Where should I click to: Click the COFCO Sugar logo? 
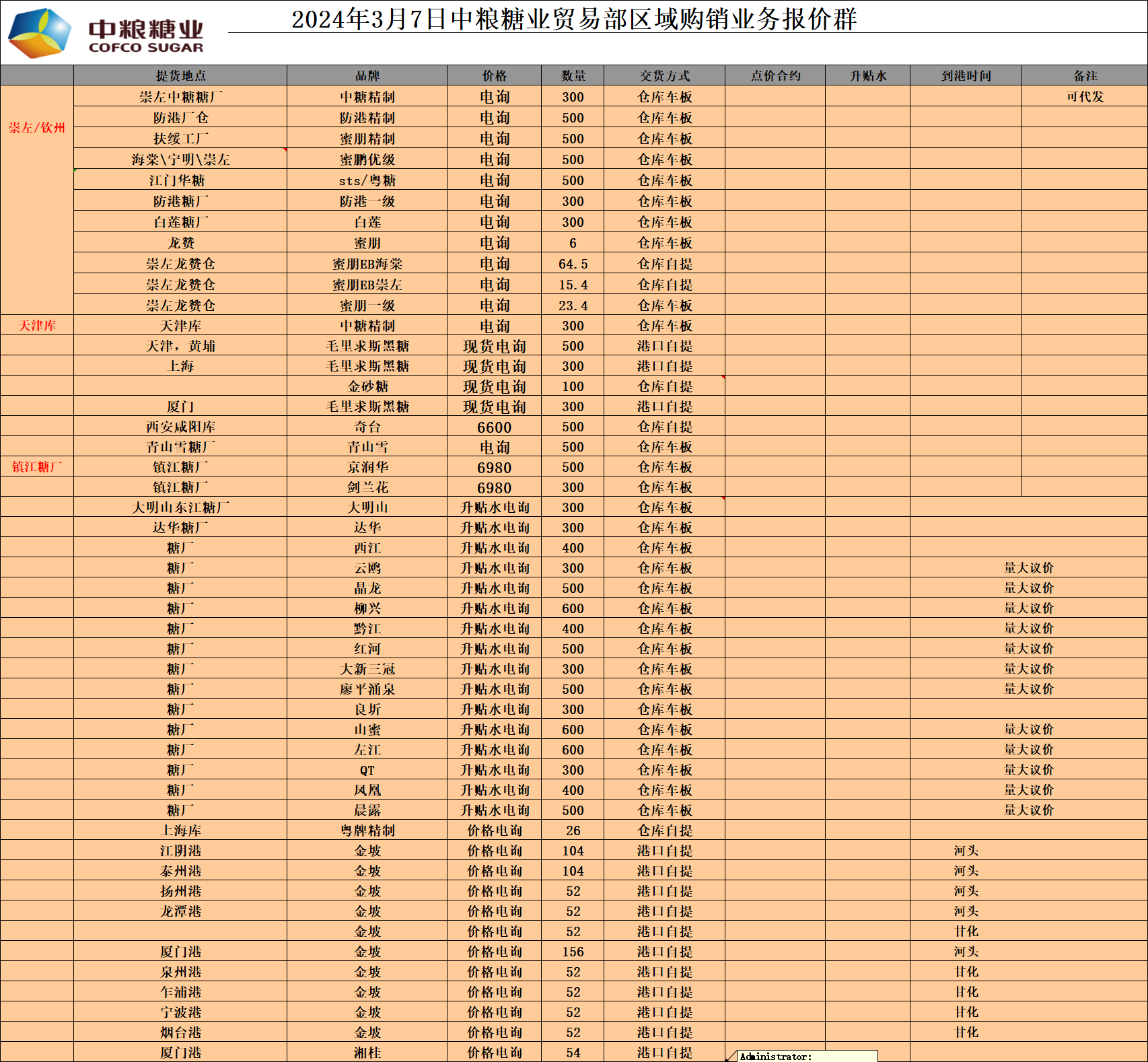[x=106, y=33]
